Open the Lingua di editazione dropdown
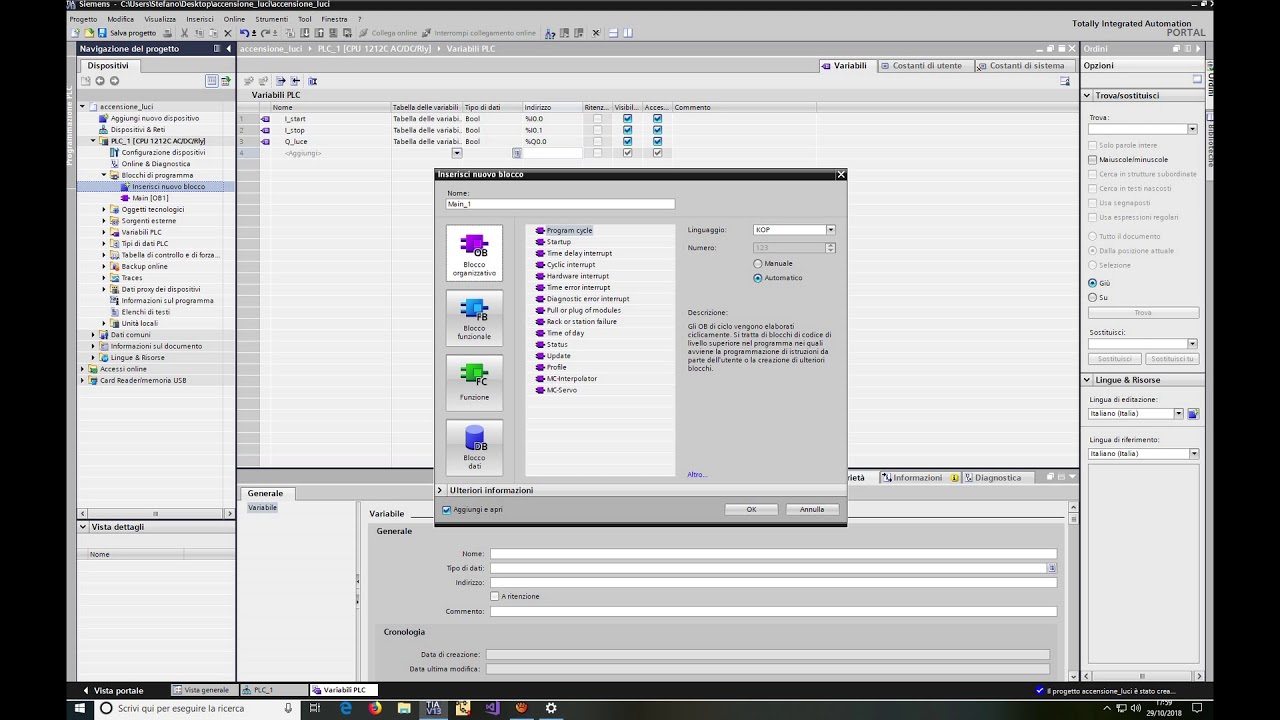Image resolution: width=1280 pixels, height=720 pixels. click(x=1179, y=414)
